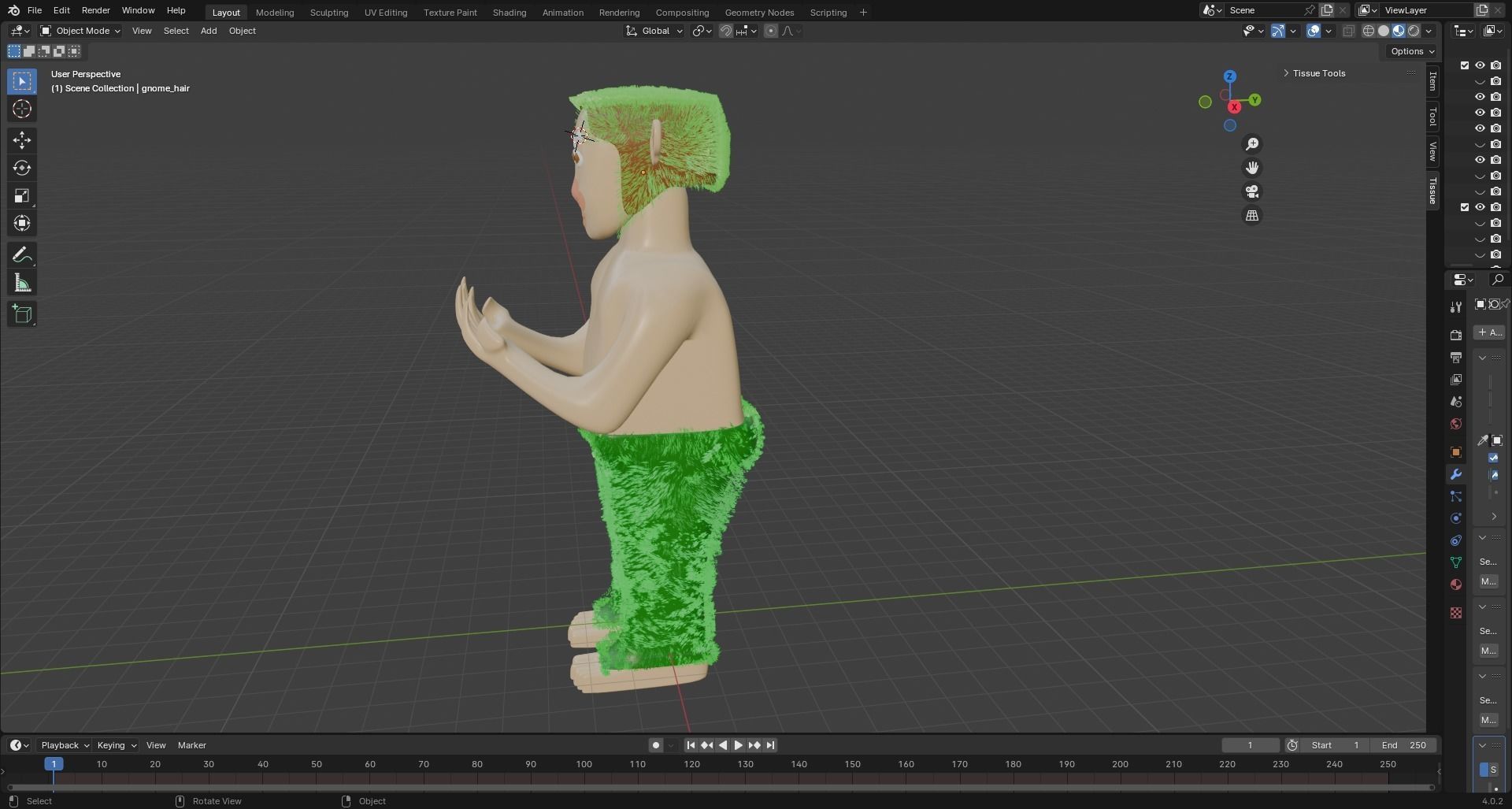Toggle camera view with camera icon

pos(1252,191)
